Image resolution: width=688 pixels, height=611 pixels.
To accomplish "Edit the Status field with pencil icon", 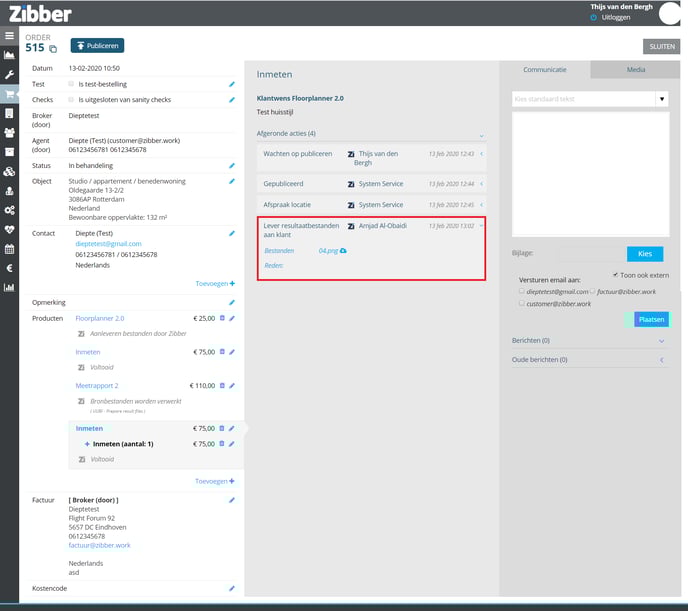I will coord(232,165).
